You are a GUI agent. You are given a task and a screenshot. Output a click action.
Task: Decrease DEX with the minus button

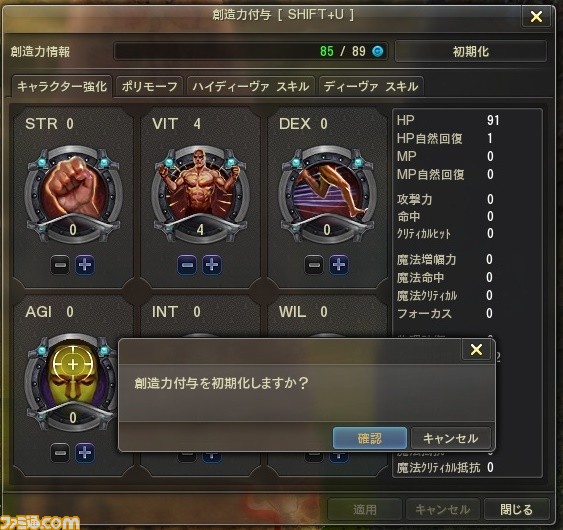point(313,265)
